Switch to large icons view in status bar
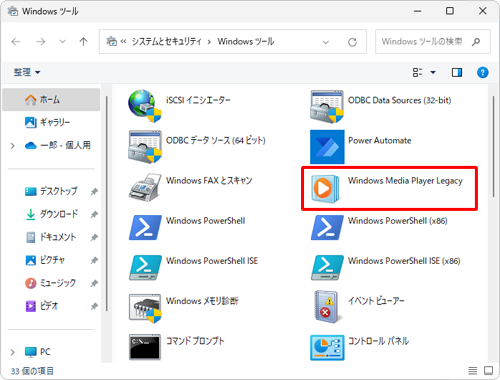The image size is (500, 380). 489,370
